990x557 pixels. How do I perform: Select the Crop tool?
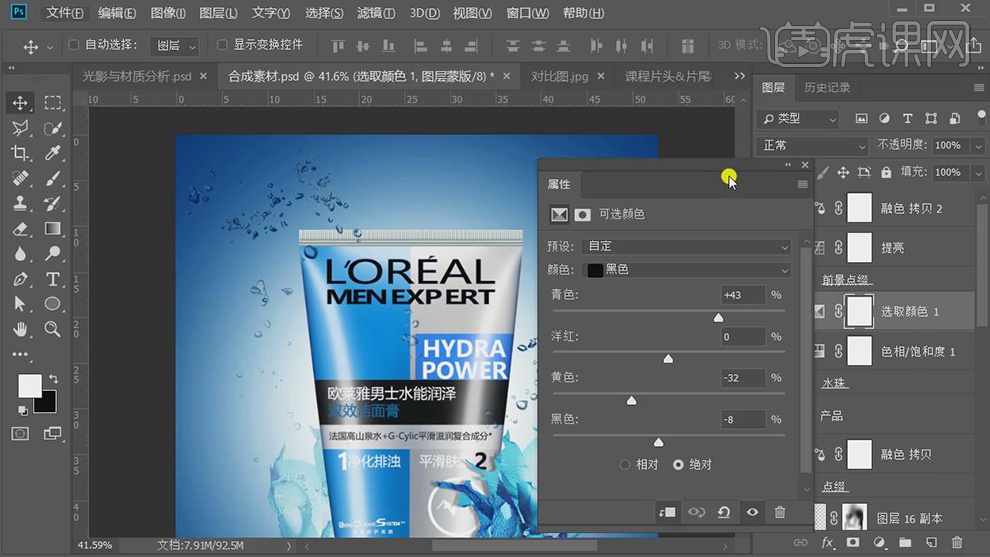pyautogui.click(x=20, y=153)
